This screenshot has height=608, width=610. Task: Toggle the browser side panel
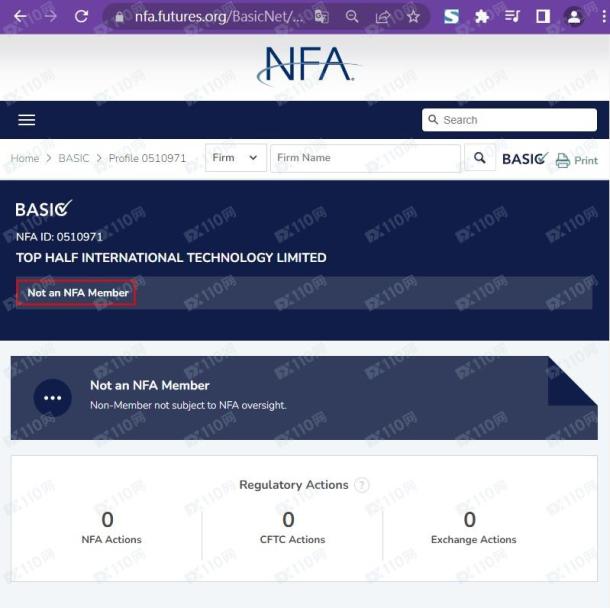pos(543,16)
